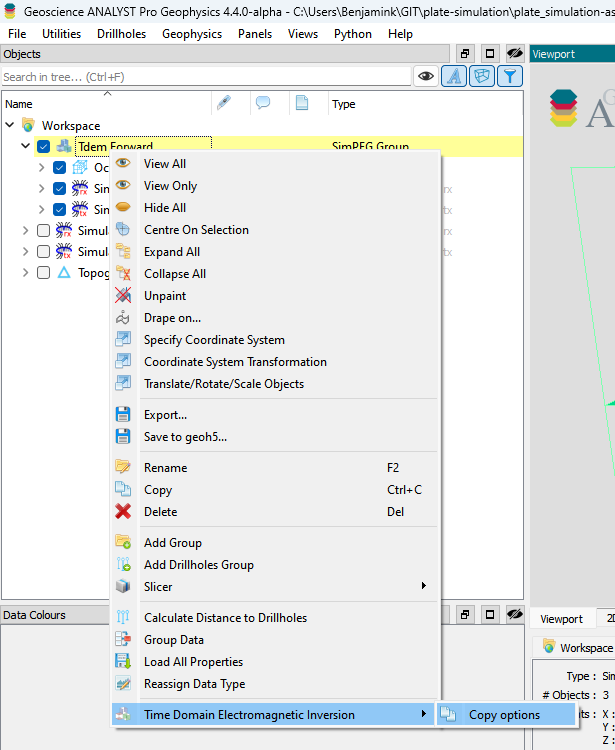Click the cube icon in Objects toolbar
Image resolution: width=615 pixels, height=750 pixels.
(x=482, y=76)
